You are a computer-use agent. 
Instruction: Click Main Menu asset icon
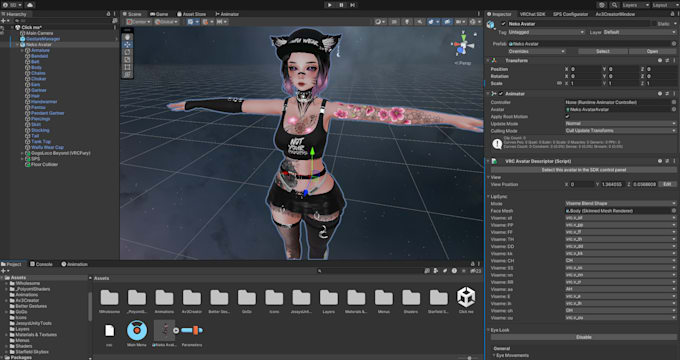coord(137,331)
